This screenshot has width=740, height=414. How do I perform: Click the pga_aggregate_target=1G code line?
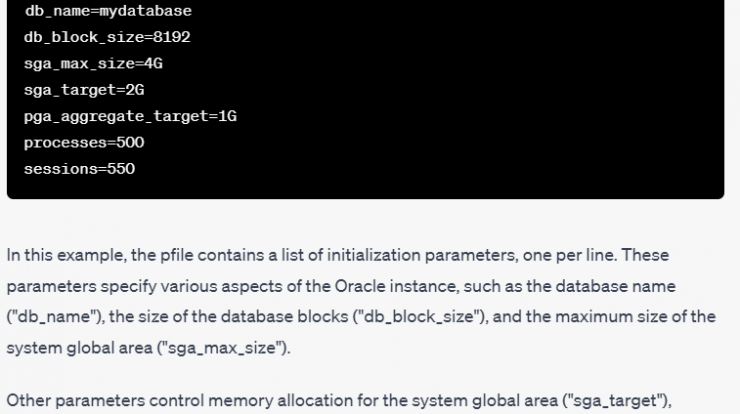pos(130,116)
